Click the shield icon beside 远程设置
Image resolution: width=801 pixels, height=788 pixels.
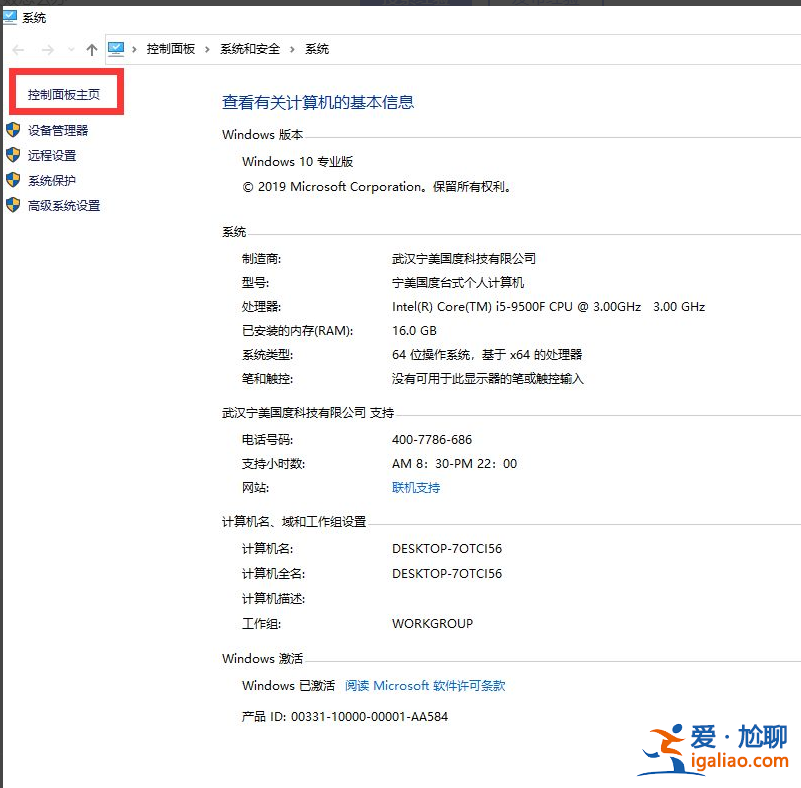(11, 155)
